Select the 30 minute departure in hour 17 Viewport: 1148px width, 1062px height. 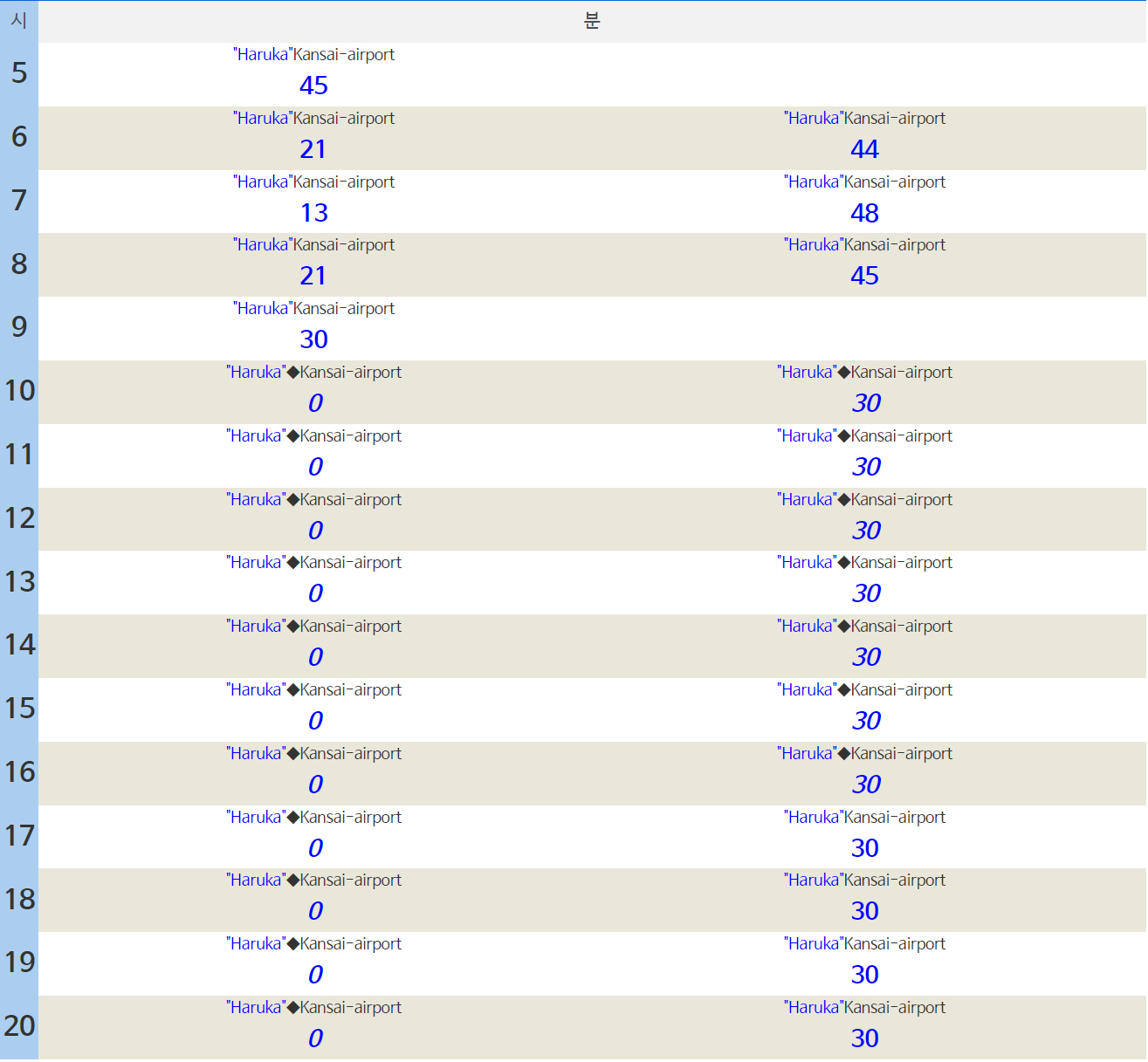click(x=864, y=848)
